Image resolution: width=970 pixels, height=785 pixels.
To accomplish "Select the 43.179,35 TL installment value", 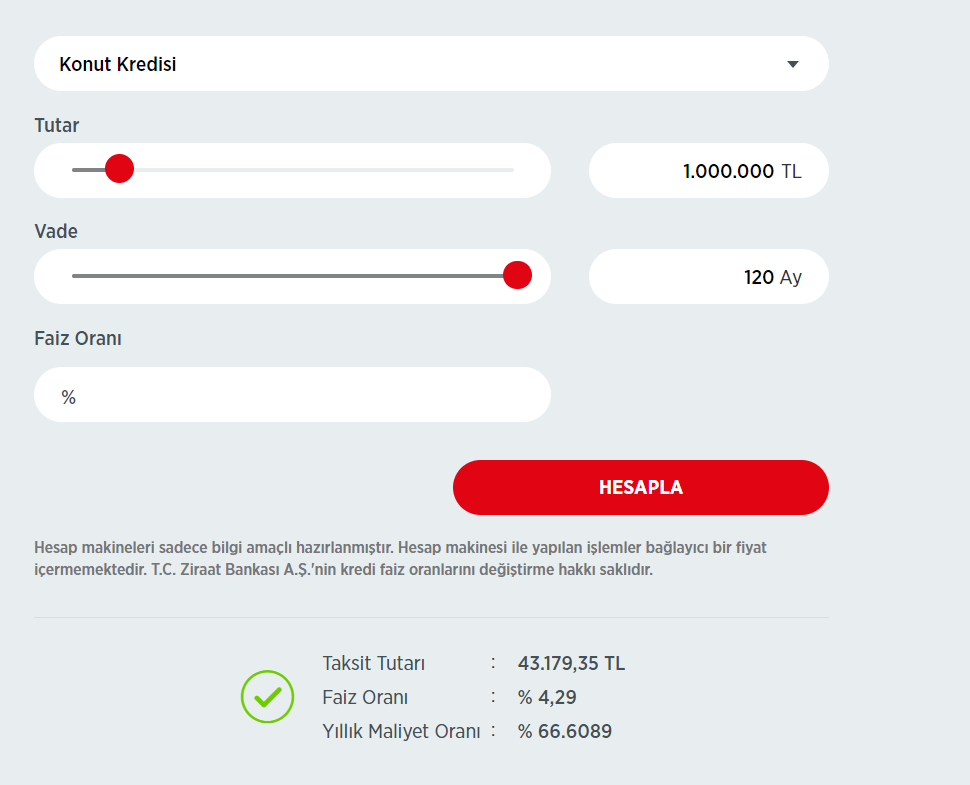I will 571,663.
